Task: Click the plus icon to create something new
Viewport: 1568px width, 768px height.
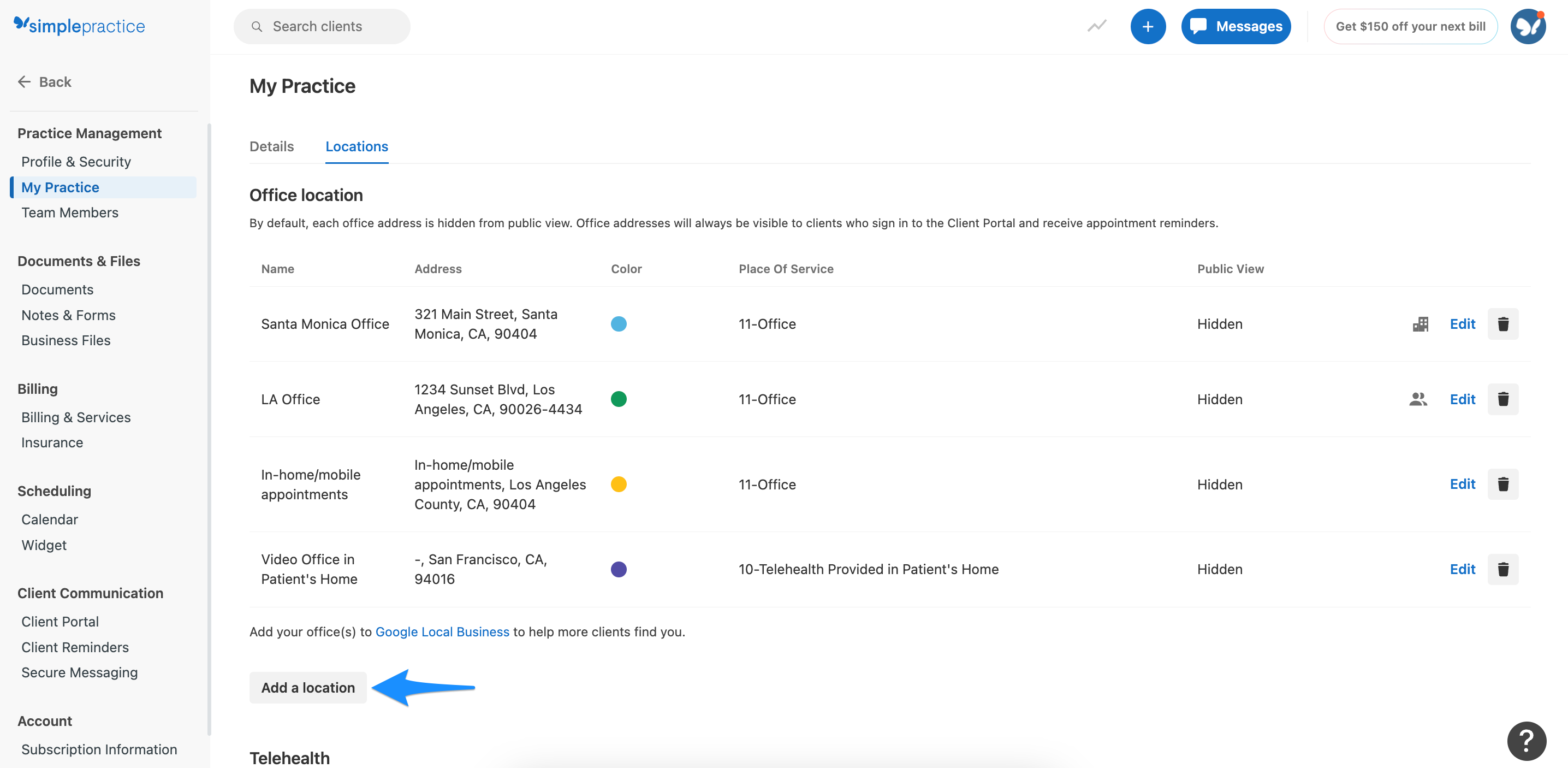Action: click(x=1149, y=26)
